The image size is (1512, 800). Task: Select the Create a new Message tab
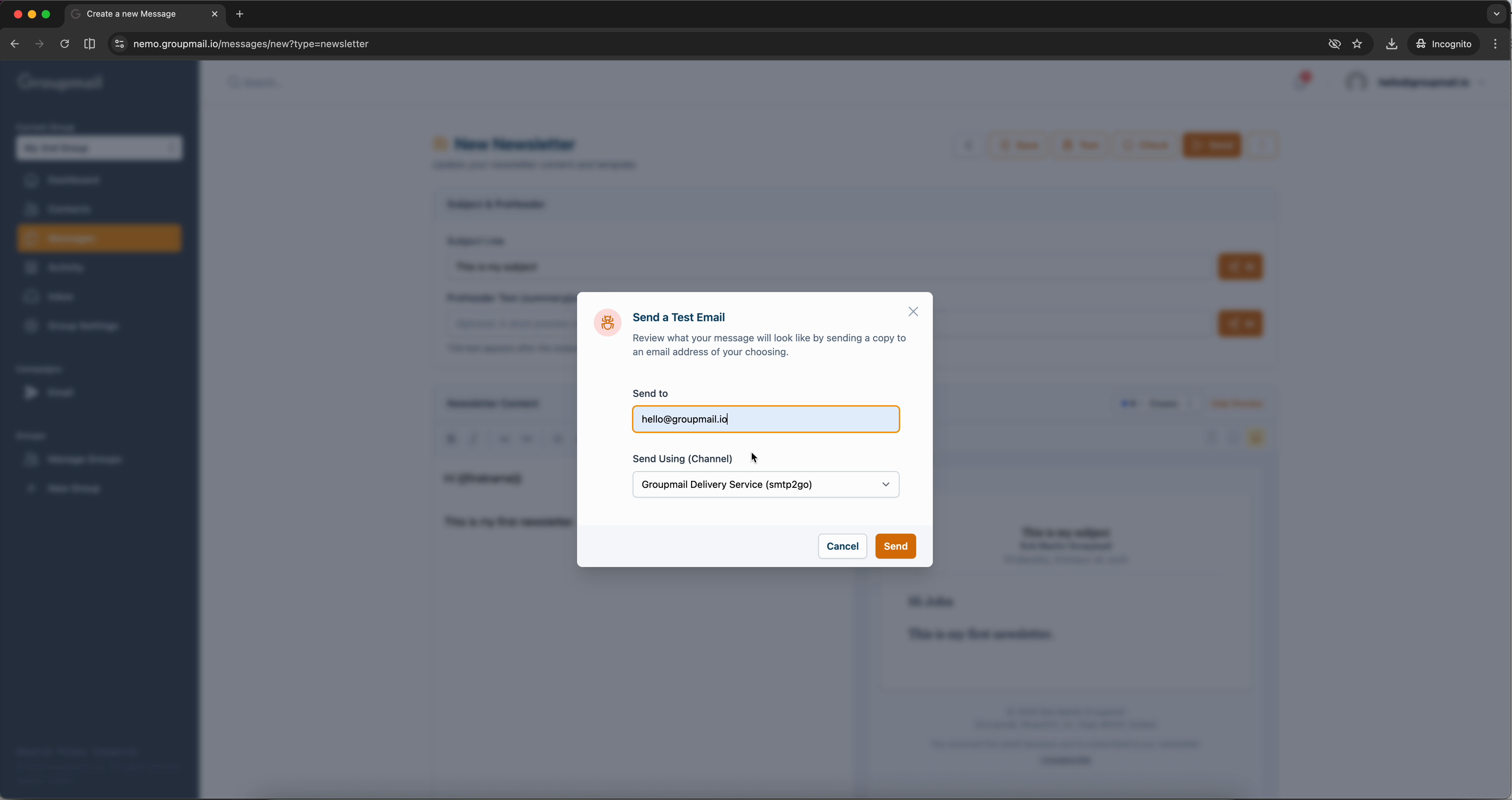[135, 14]
